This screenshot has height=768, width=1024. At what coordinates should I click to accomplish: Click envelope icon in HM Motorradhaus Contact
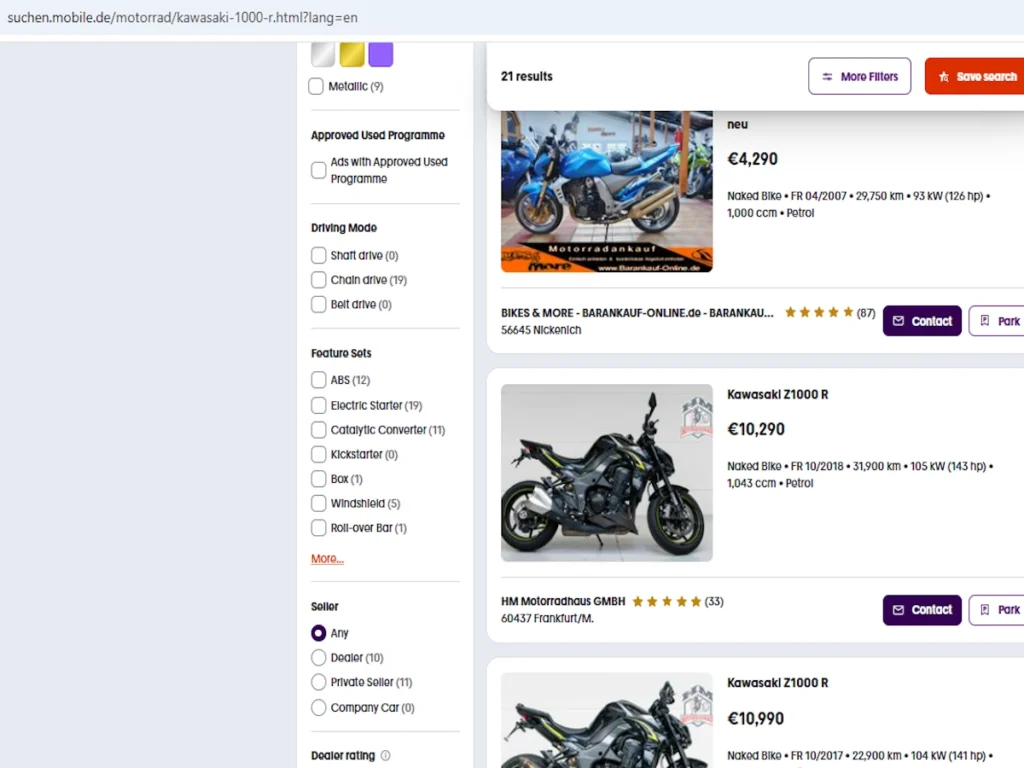(x=898, y=609)
